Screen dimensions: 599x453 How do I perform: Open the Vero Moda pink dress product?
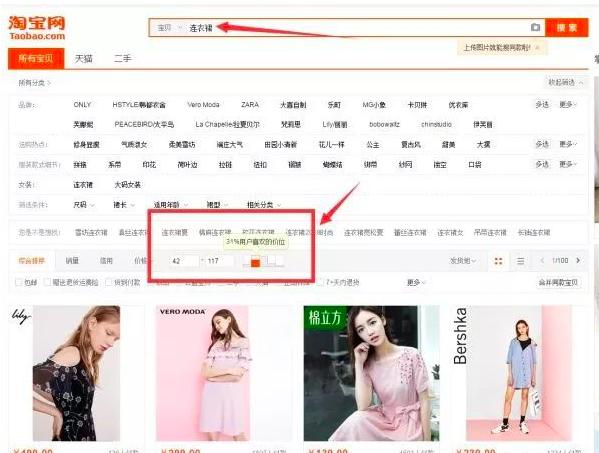(x=223, y=373)
